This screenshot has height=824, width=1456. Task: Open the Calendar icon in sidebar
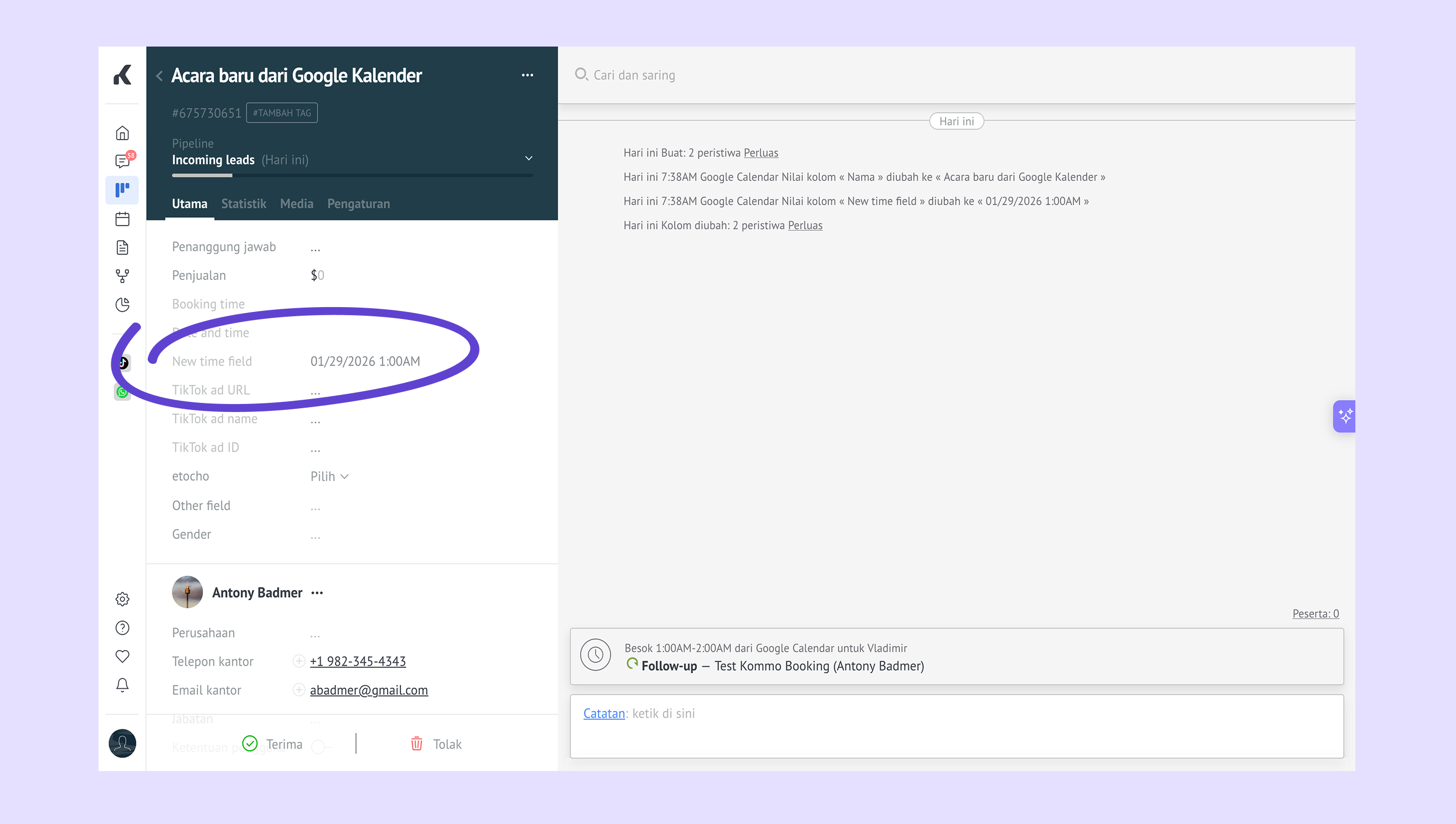[122, 219]
